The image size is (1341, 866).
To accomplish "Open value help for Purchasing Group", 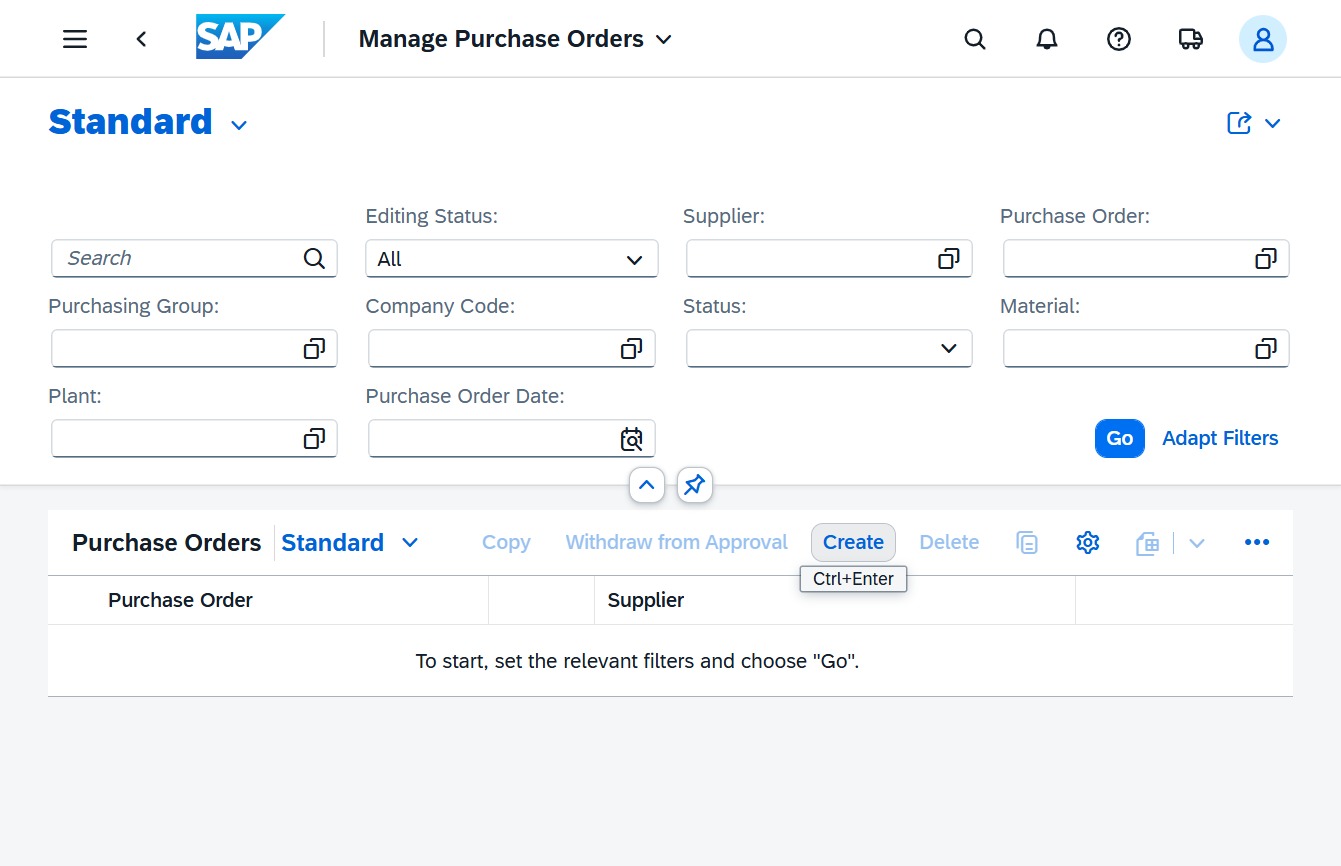I will pos(314,349).
